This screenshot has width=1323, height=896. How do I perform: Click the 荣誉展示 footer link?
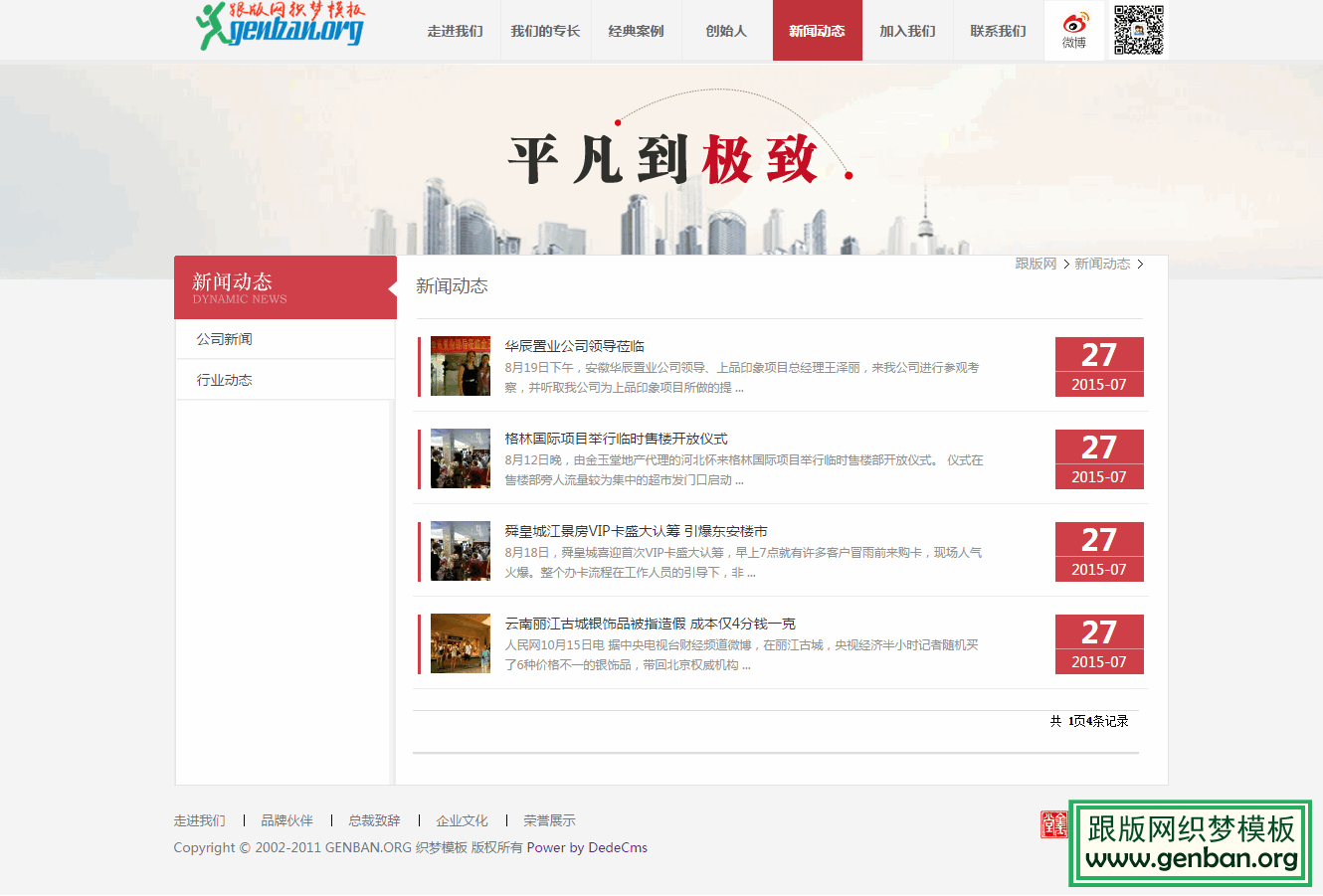tap(552, 819)
